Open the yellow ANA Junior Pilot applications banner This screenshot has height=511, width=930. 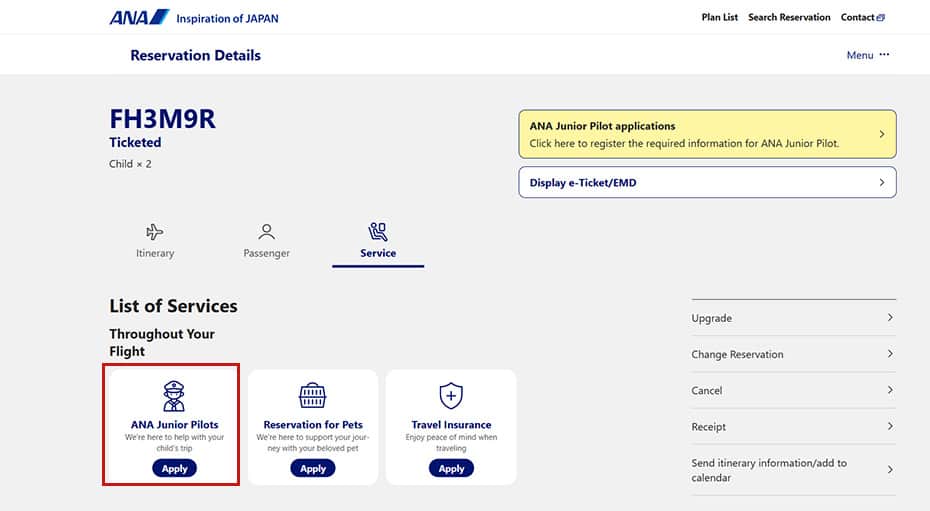[x=706, y=134]
